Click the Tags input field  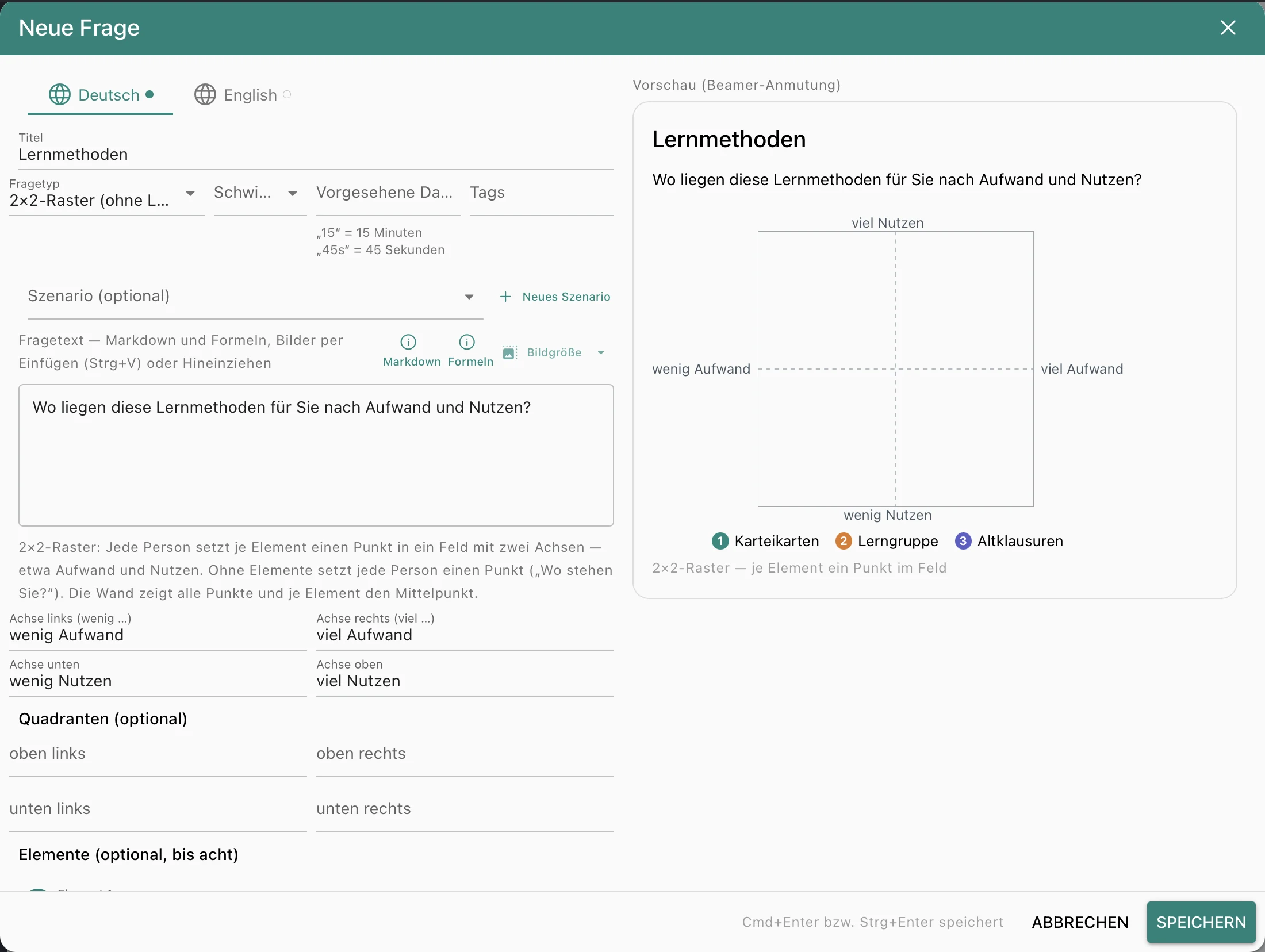[x=542, y=195]
